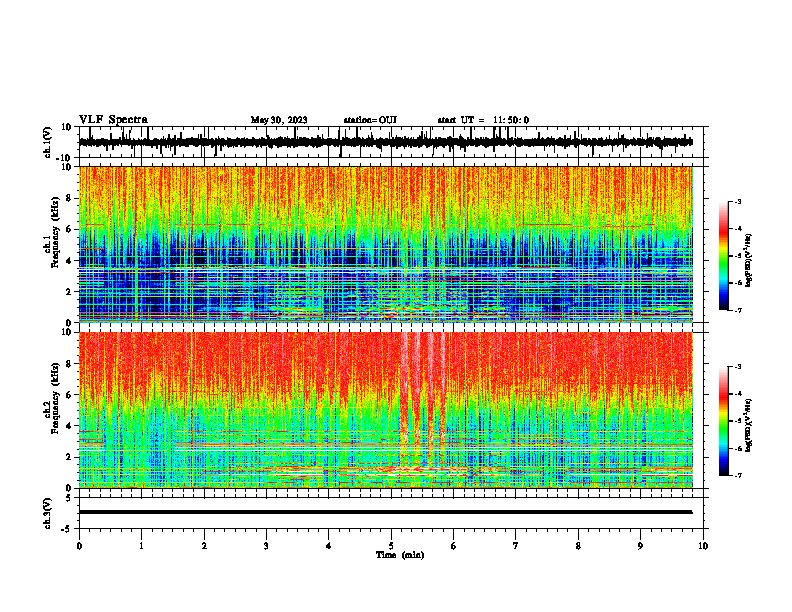Click the ch.2 spectrogram color bar
This screenshot has height=612, width=792.
(724, 421)
